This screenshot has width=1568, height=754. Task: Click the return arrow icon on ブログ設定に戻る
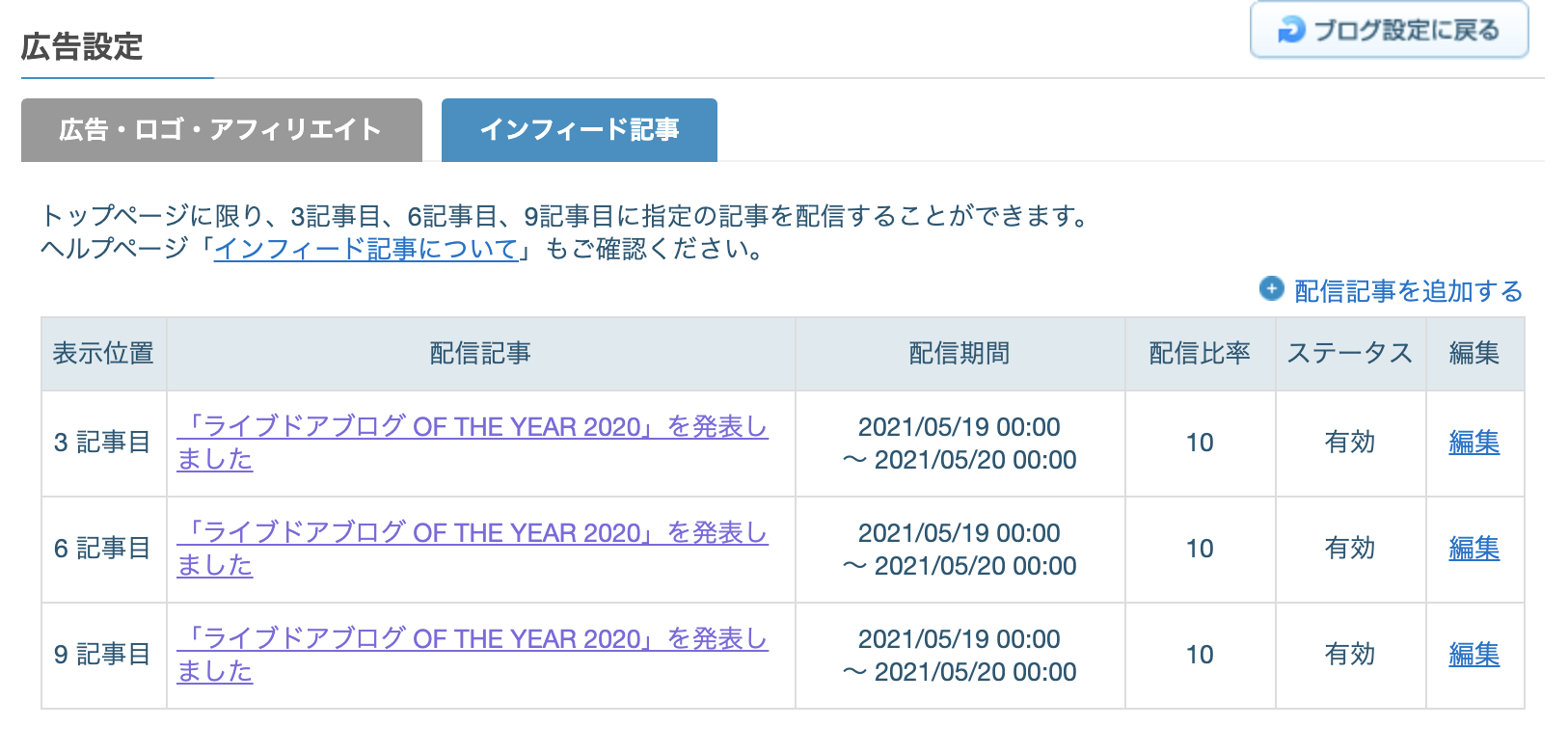click(x=1290, y=31)
